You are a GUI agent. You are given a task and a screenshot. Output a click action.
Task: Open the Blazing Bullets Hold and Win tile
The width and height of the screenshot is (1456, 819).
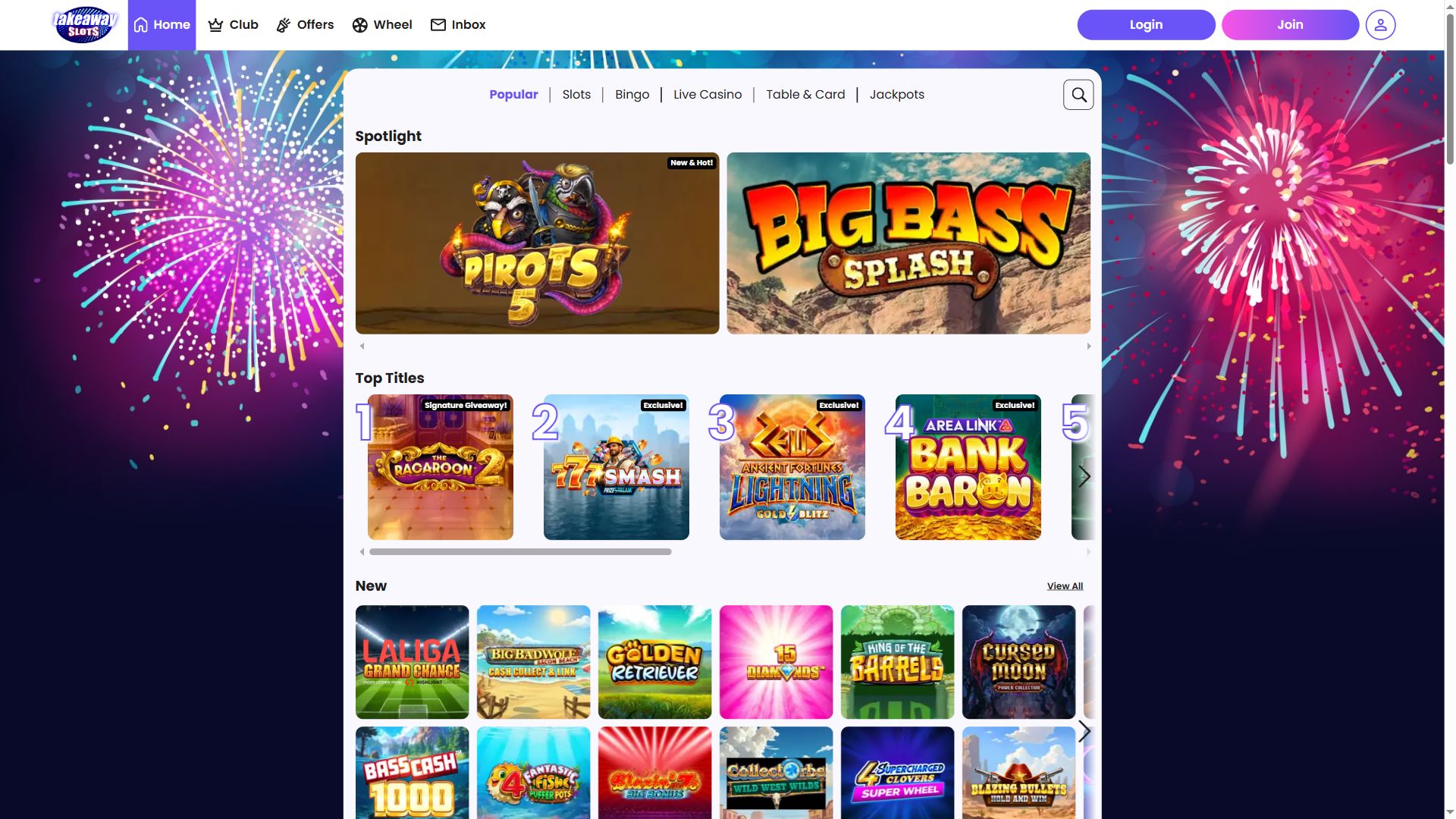point(1019,773)
